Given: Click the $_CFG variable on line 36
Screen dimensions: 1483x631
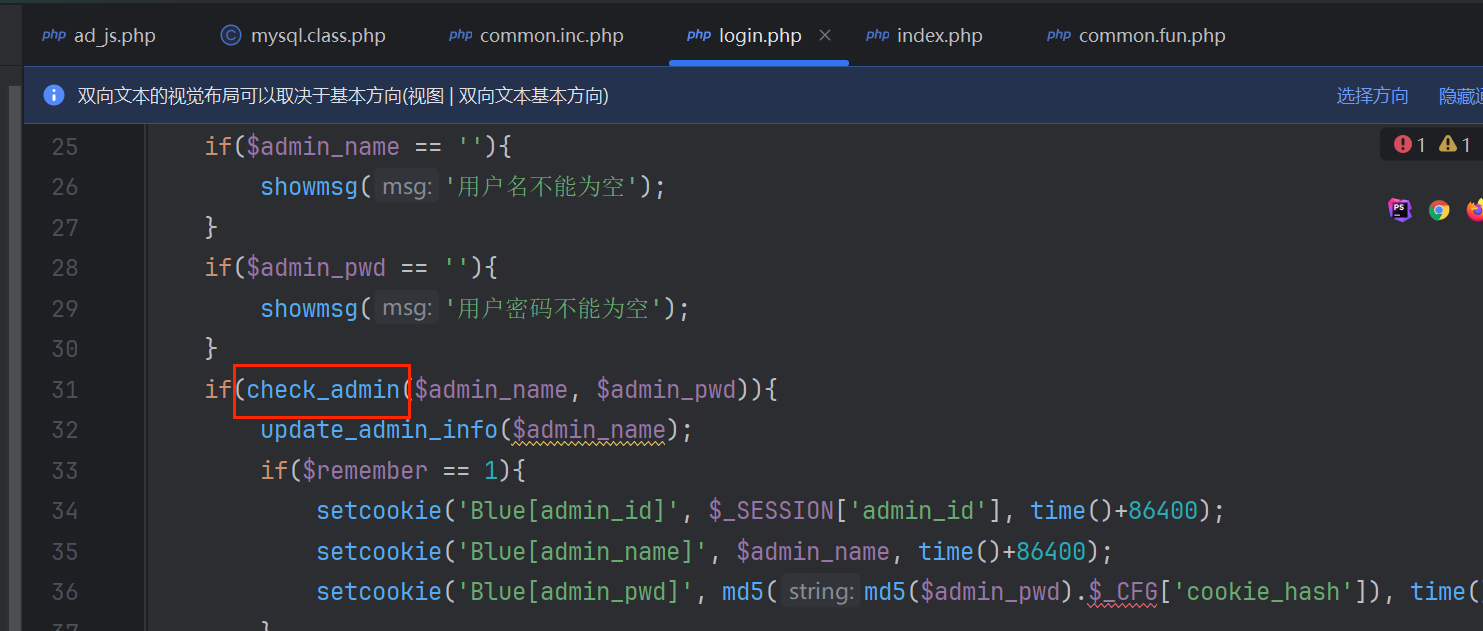Looking at the screenshot, I should pyautogui.click(x=1116, y=592).
